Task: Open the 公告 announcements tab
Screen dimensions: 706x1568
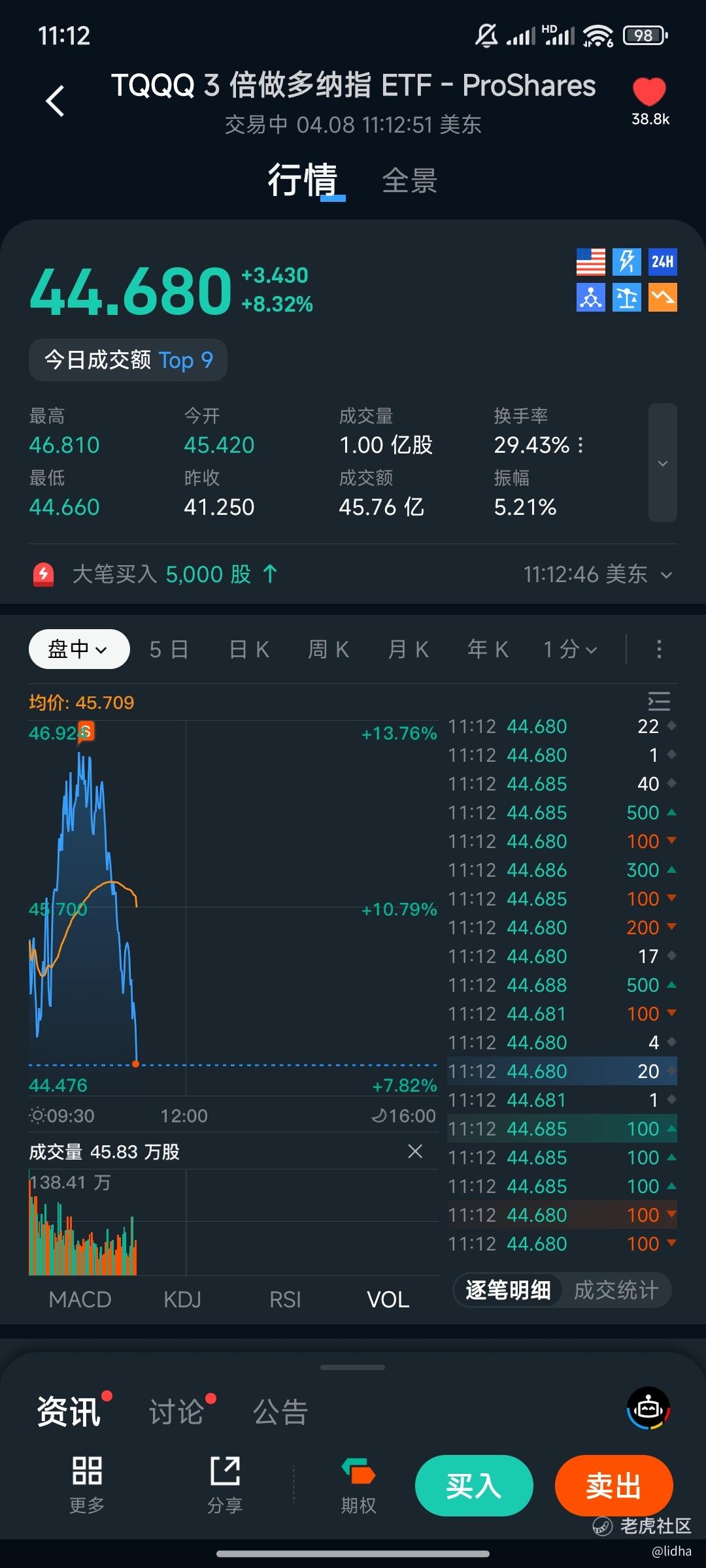Action: pos(280,1411)
